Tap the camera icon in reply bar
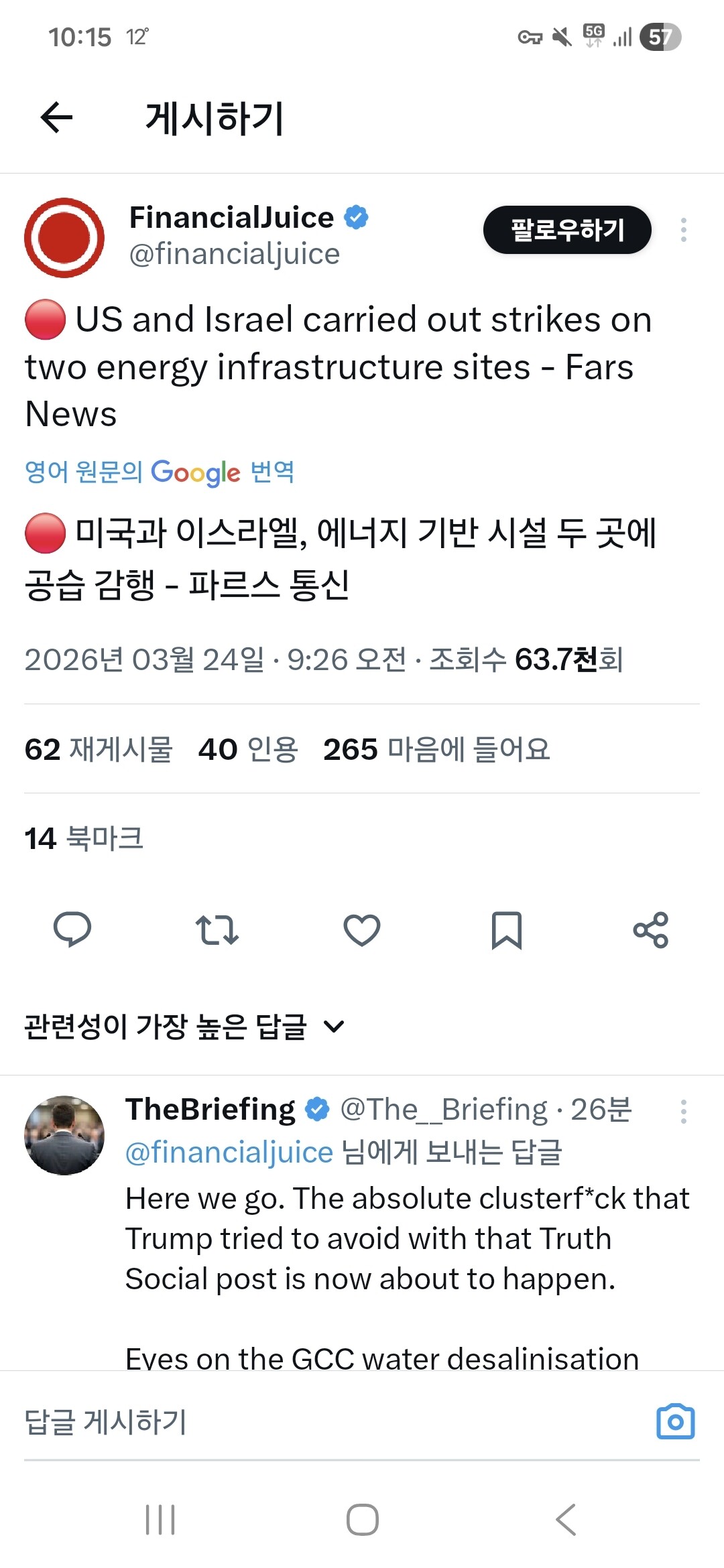This screenshot has height=1568, width=724. click(x=675, y=1422)
